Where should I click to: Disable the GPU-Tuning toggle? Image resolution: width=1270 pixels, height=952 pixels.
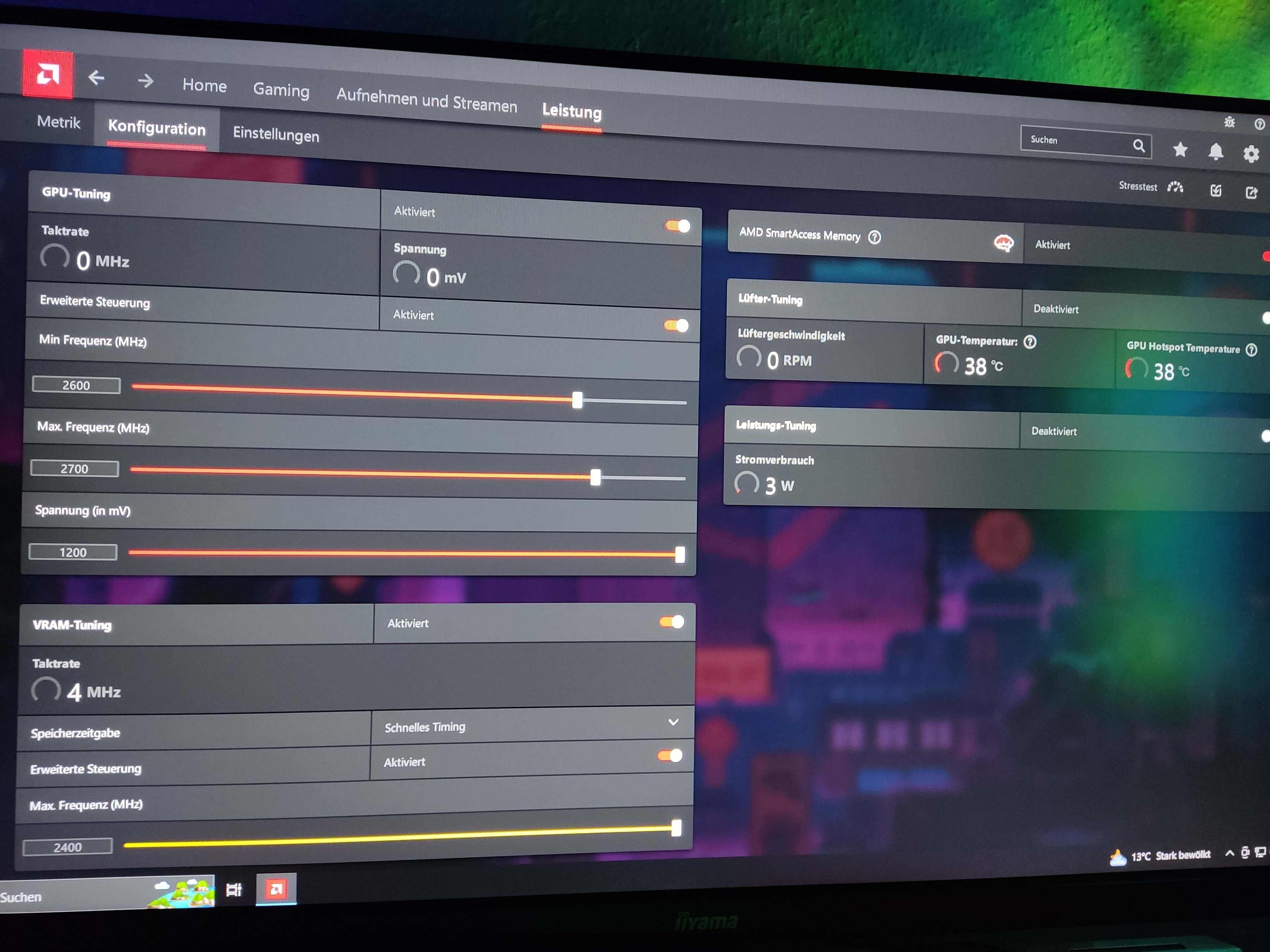(x=678, y=226)
